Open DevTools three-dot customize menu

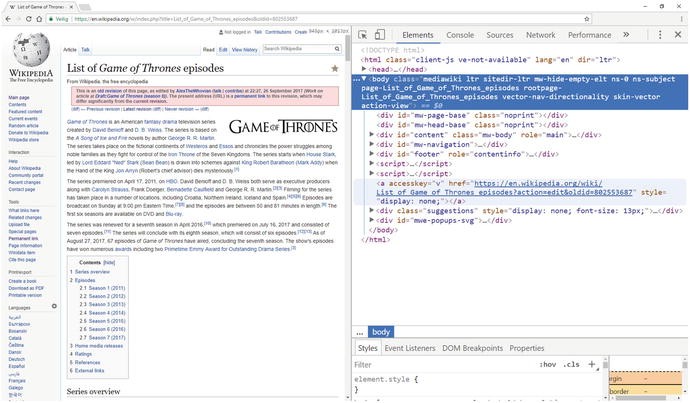pyautogui.click(x=660, y=35)
